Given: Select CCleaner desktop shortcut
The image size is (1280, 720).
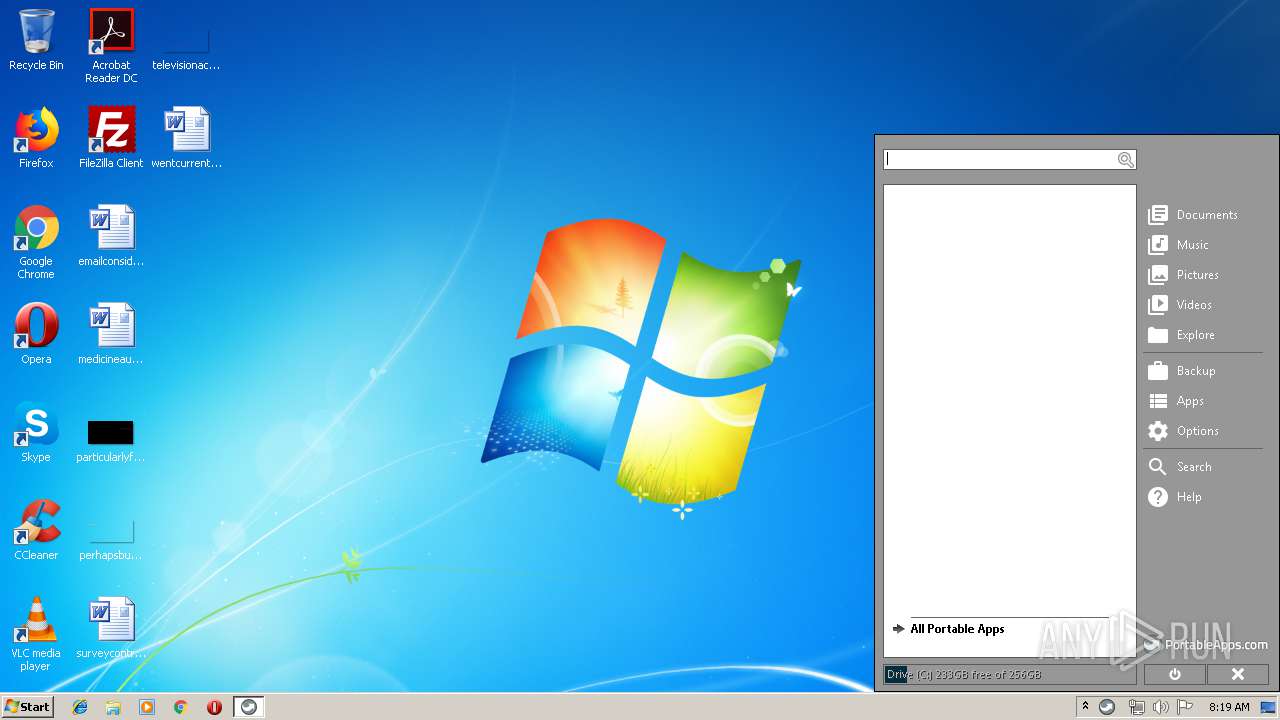Looking at the screenshot, I should click(x=36, y=530).
